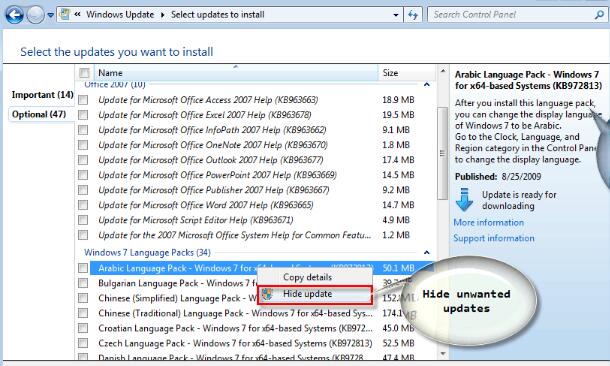Image resolution: width=610 pixels, height=366 pixels.
Task: Open the Support information link
Action: 494,238
